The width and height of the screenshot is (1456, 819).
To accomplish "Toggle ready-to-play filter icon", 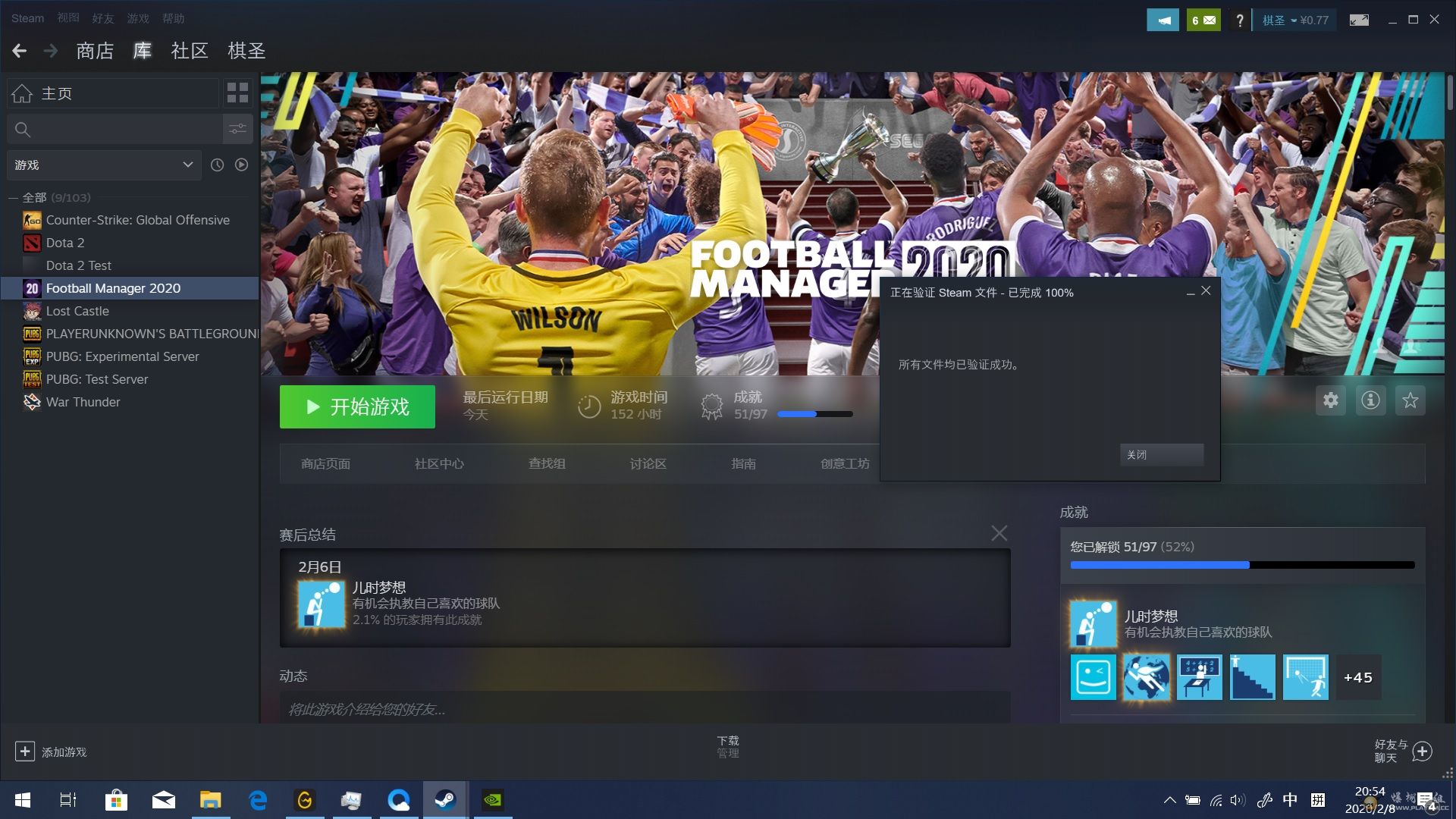I will coord(241,165).
